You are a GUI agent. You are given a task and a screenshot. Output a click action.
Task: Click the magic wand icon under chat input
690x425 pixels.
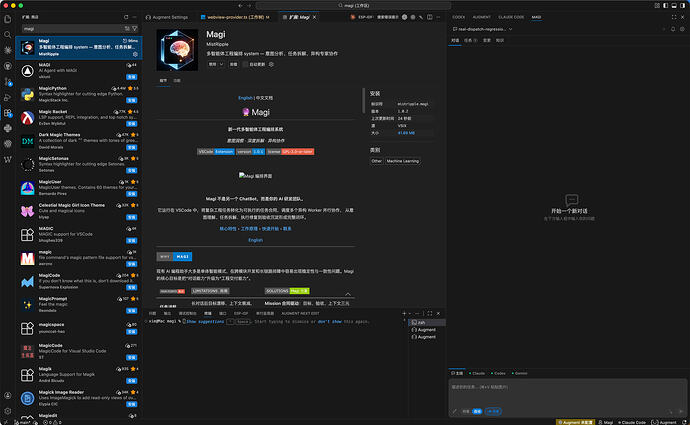(455, 411)
